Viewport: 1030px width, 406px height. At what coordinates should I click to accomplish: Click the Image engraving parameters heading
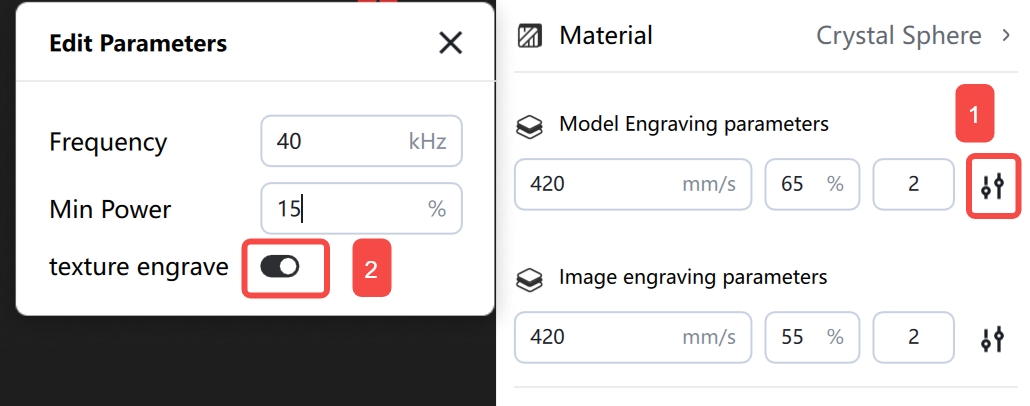[x=693, y=277]
